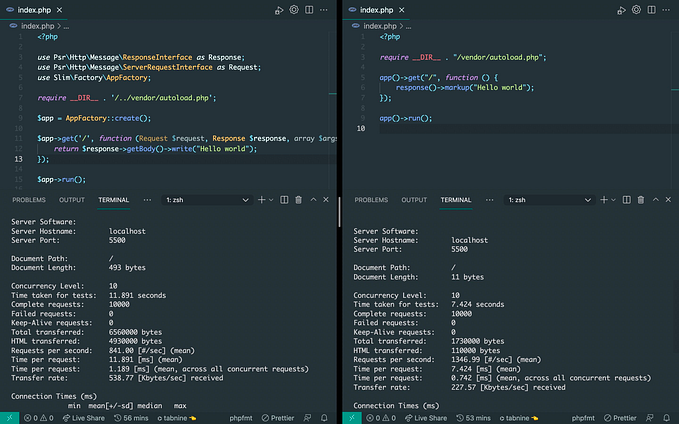Screen dimensions: 679x424
Task: Click Prettier in left status bar
Action: tap(278, 418)
